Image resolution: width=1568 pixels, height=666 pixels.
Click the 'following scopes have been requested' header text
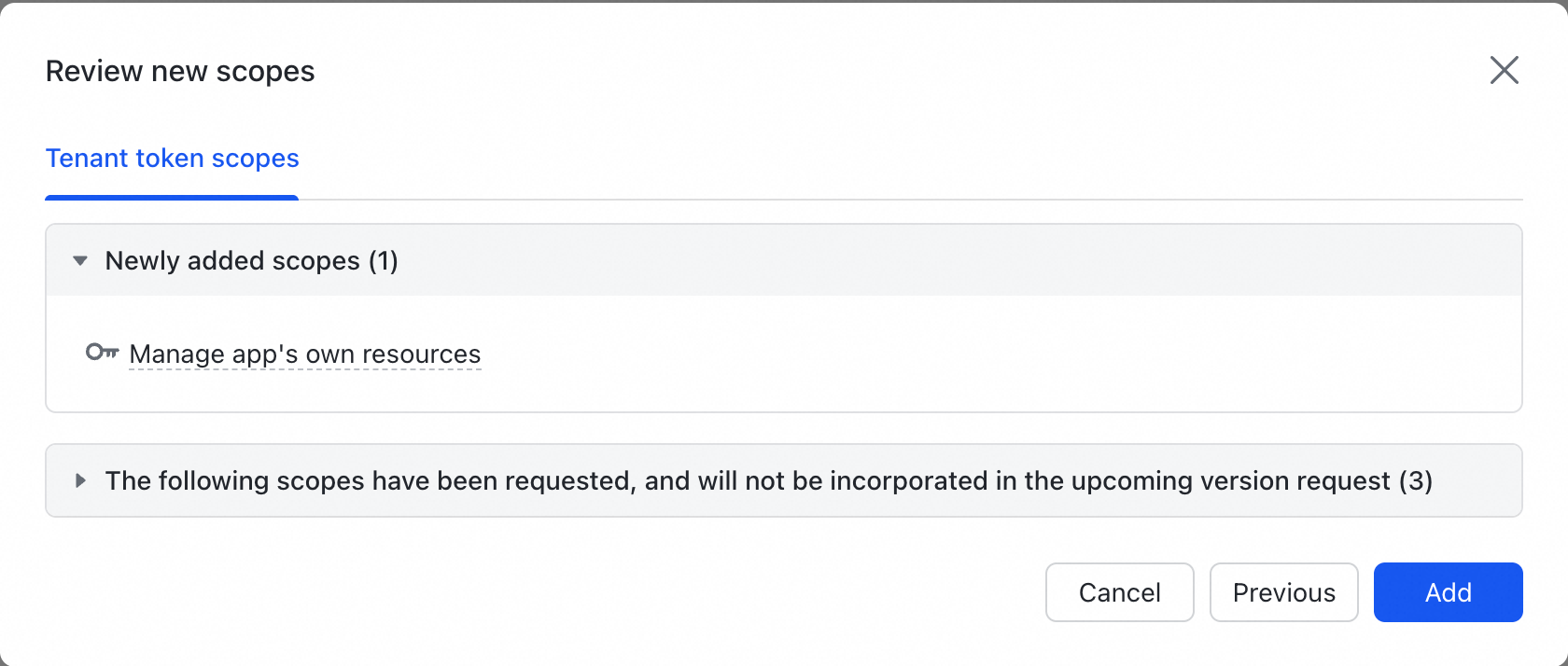(747, 481)
